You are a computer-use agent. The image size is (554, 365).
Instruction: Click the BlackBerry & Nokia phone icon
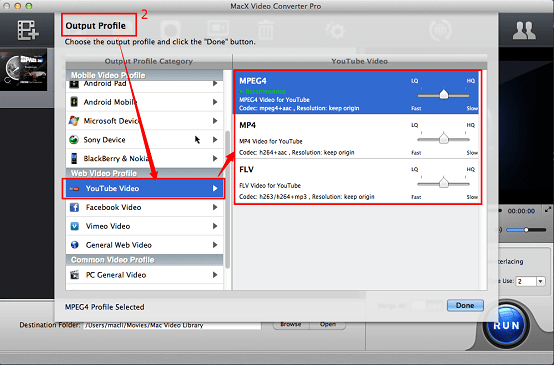point(74,158)
